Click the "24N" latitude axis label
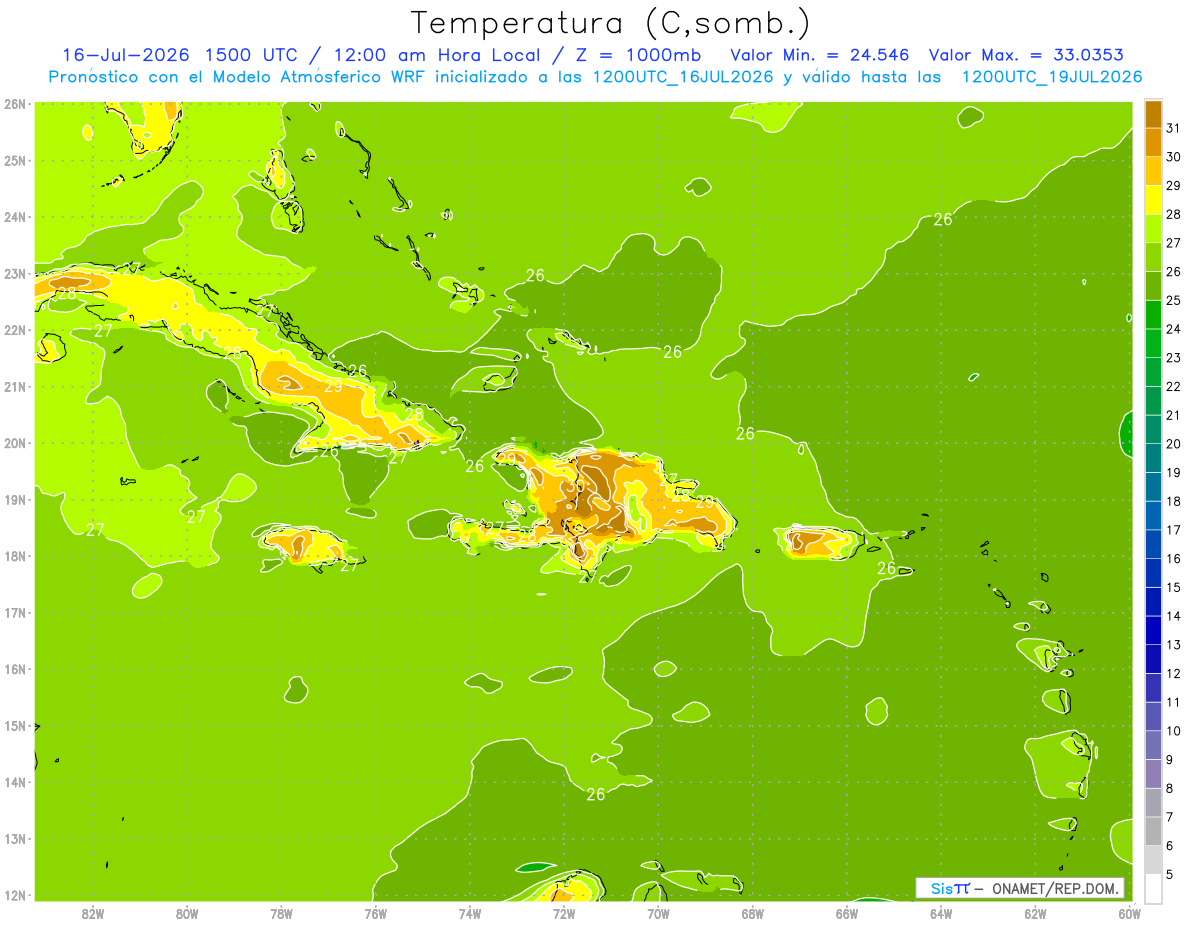 pos(14,217)
